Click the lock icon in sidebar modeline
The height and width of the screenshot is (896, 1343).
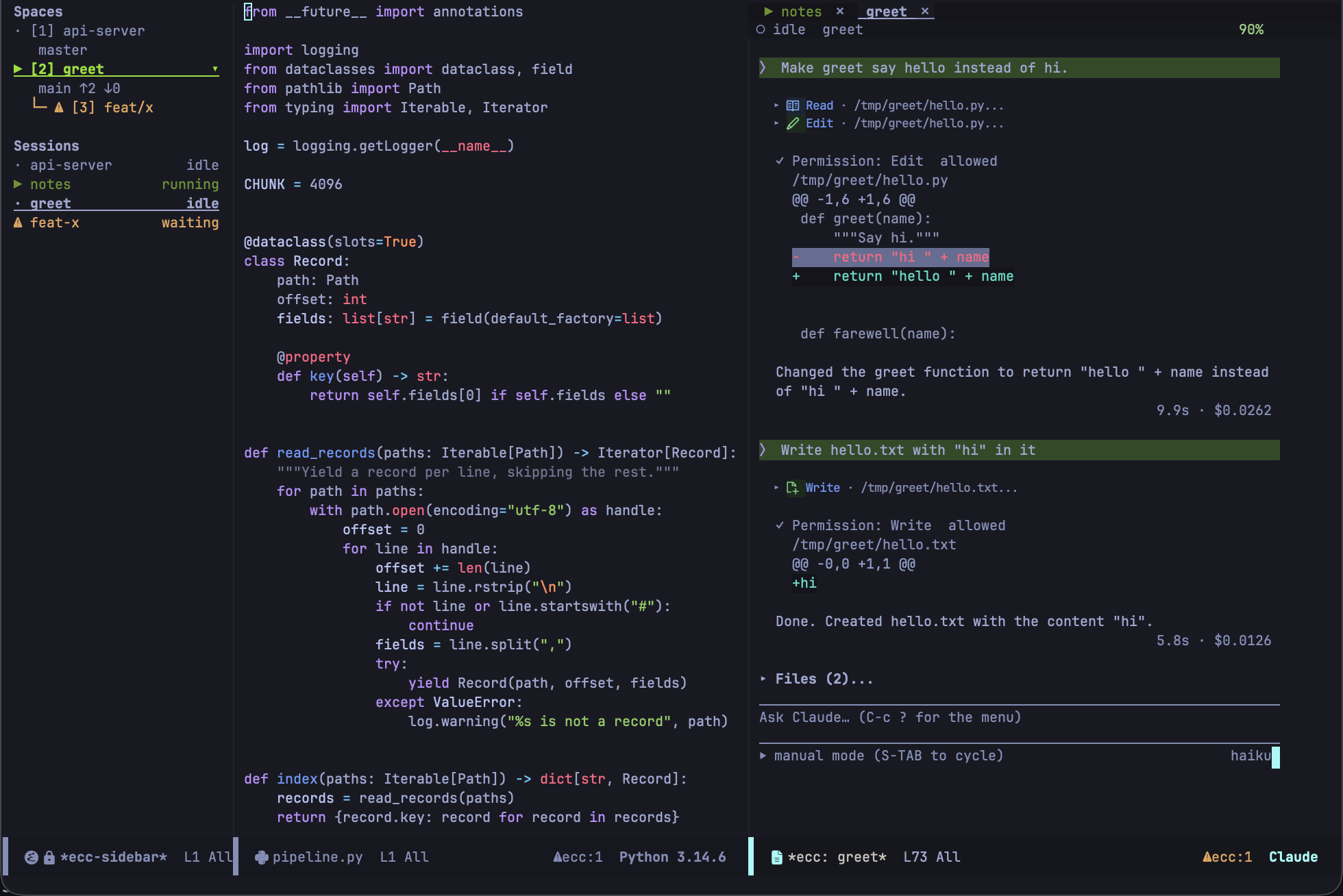pyautogui.click(x=49, y=857)
